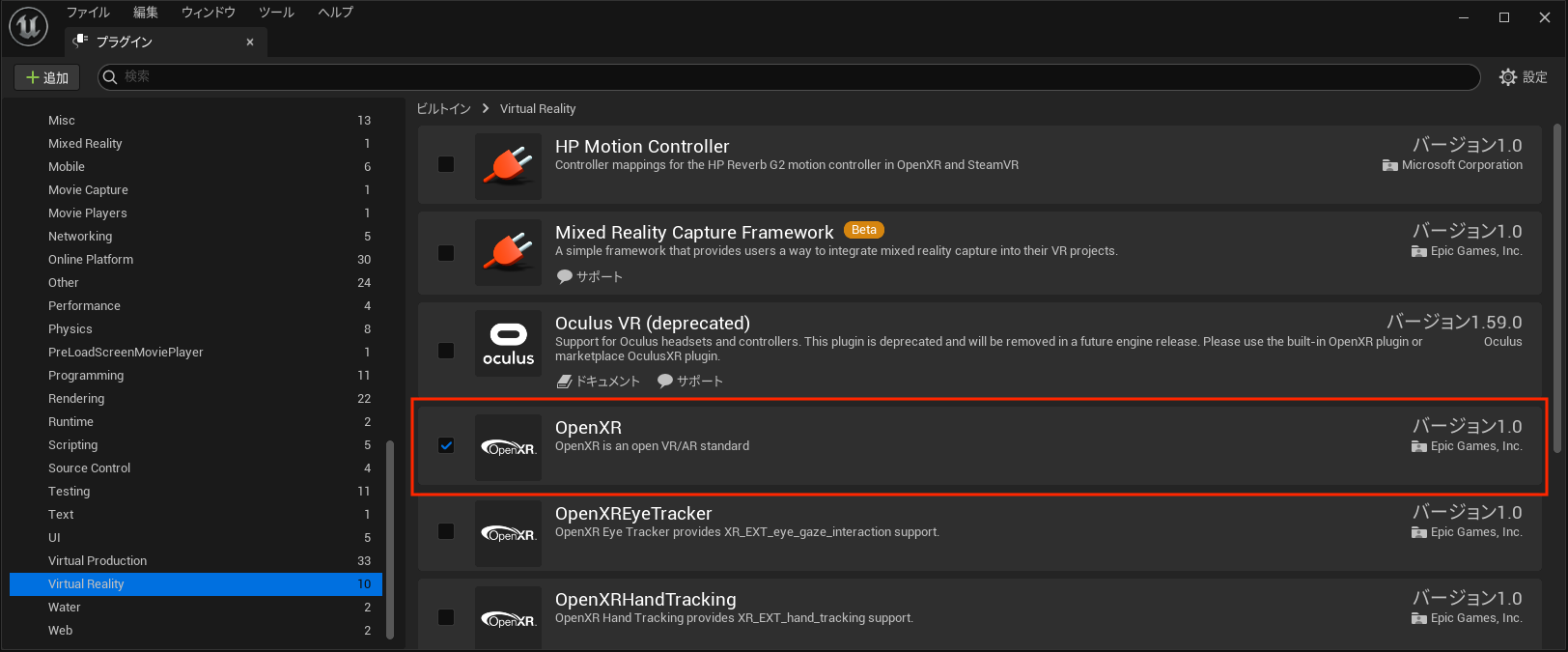Open サポート link for Mixed Reality Capture
1568x652 pixels.
pos(590,276)
